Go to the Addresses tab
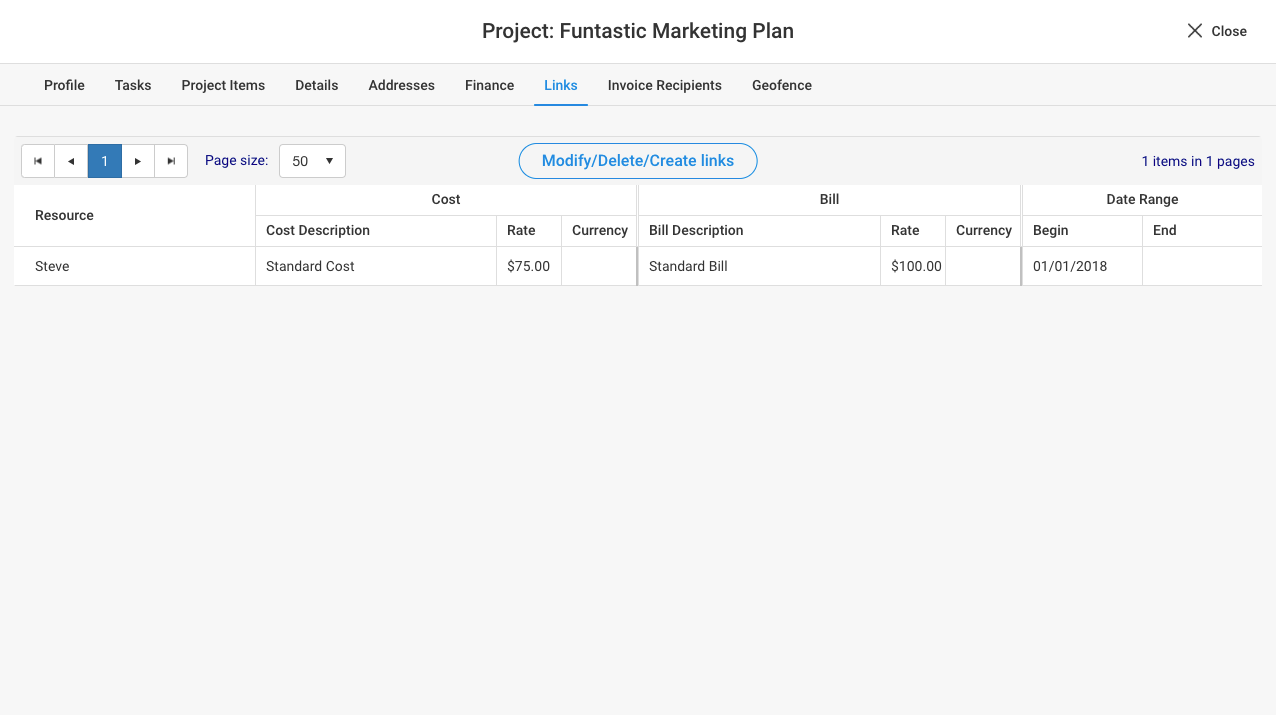Viewport: 1276px width, 715px height. point(402,85)
